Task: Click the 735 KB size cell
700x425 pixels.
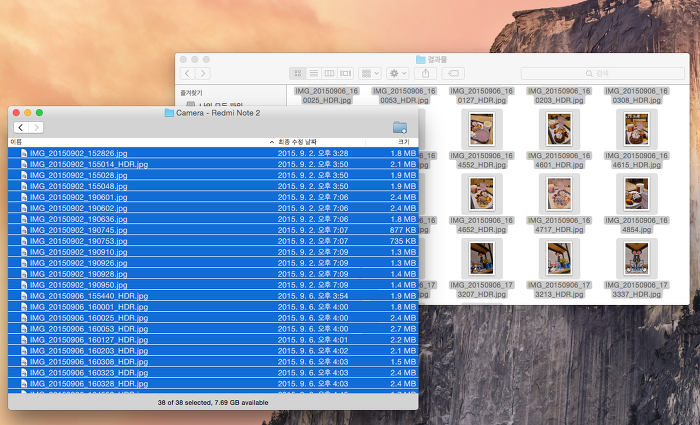Action: (403, 241)
